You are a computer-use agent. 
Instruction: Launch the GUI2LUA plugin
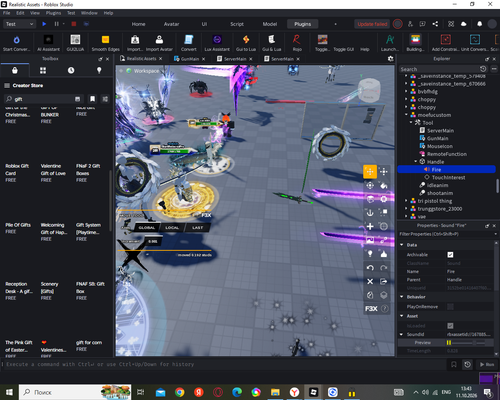pos(75,43)
